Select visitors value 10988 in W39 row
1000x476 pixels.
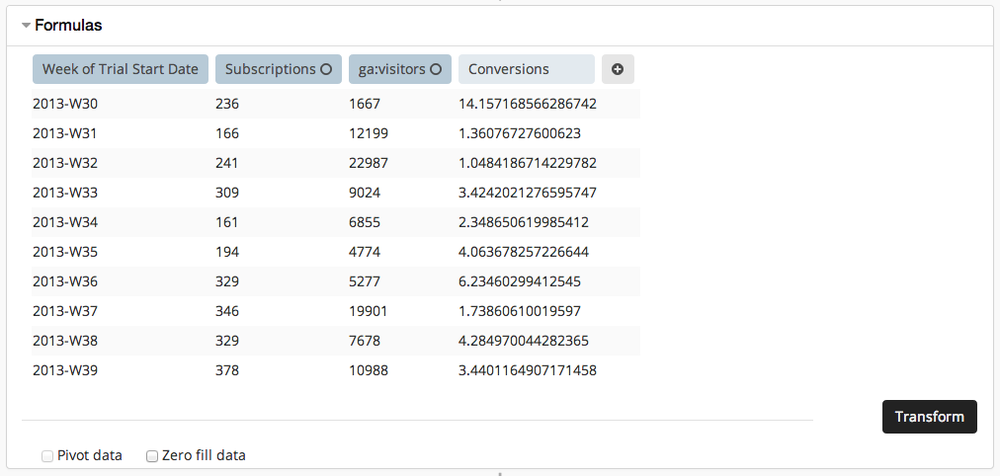(x=368, y=371)
